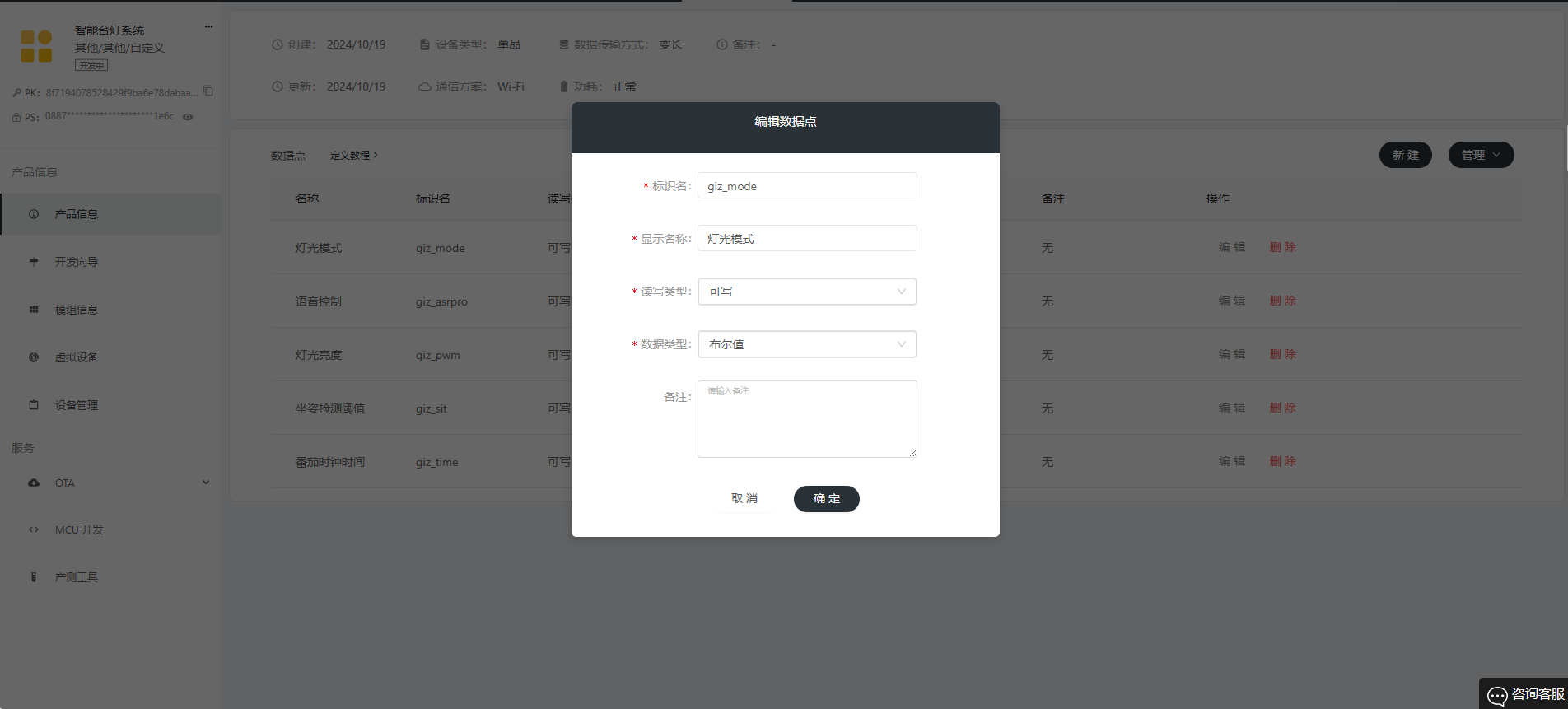Viewport: 1568px width, 709px height.
Task: Click the three-dot menu beside product name
Action: pos(208,27)
